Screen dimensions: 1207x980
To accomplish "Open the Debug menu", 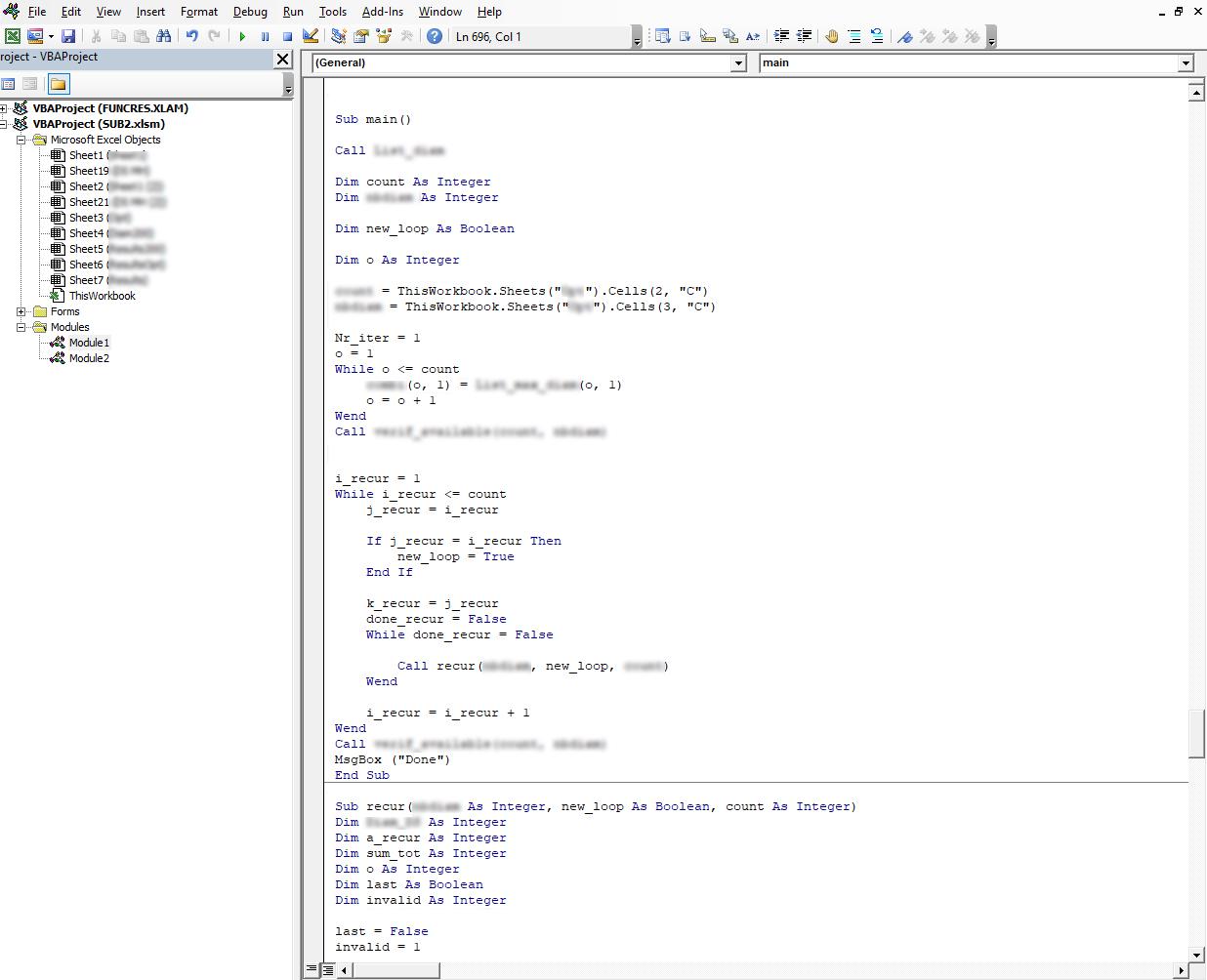I will pyautogui.click(x=250, y=12).
